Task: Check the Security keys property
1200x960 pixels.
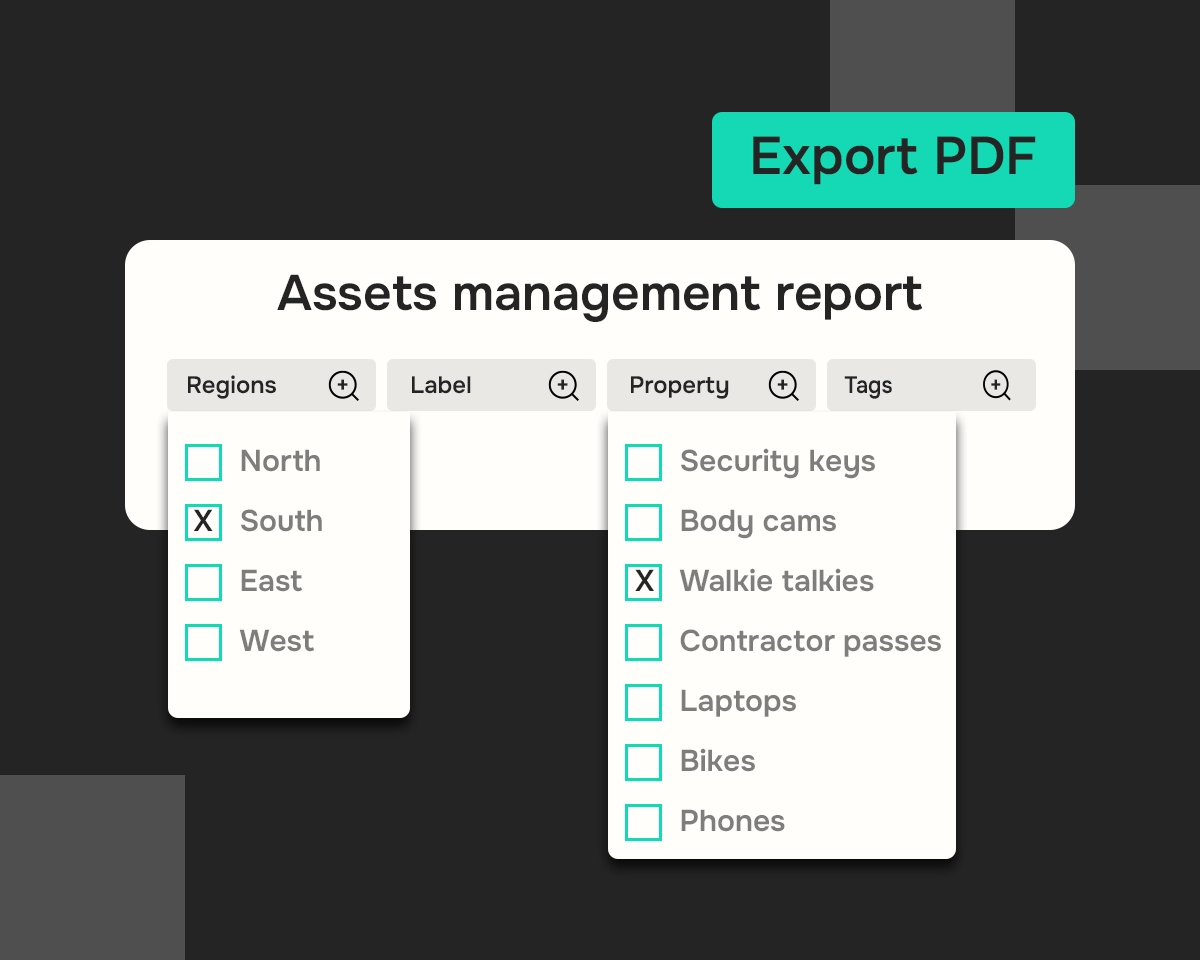Action: [x=643, y=462]
